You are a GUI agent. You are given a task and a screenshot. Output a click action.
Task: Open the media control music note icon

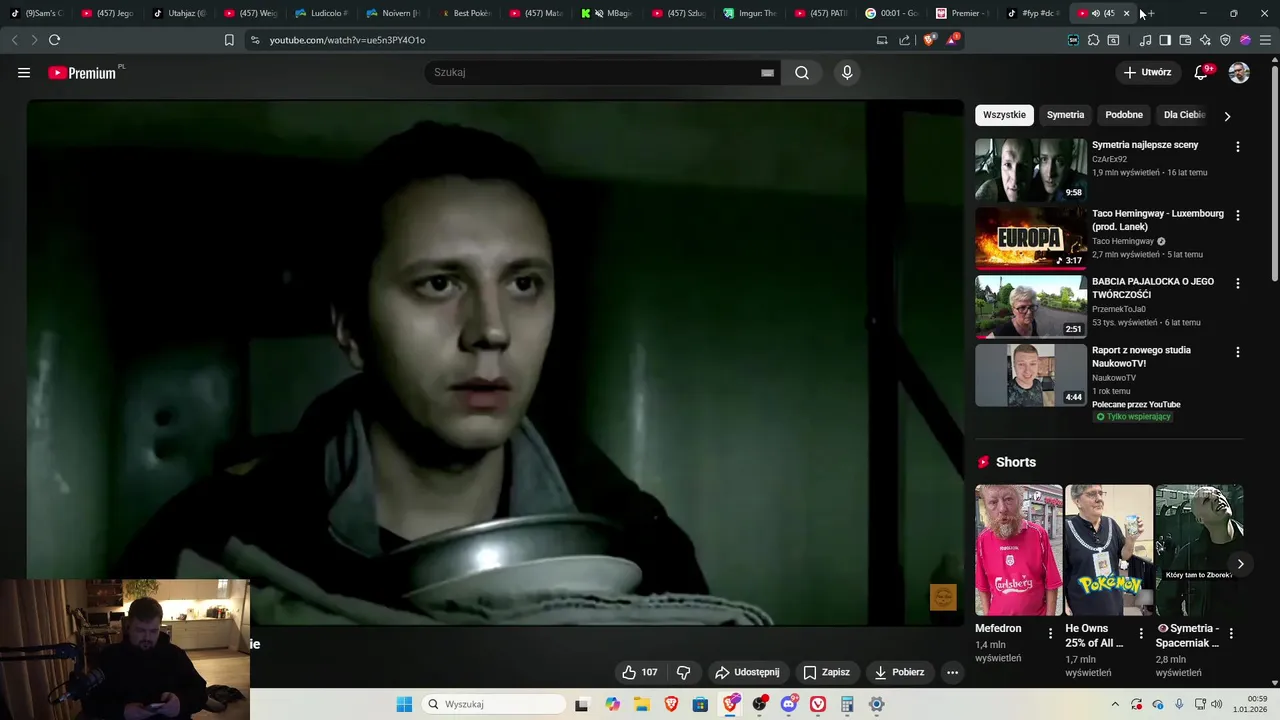tap(1145, 40)
